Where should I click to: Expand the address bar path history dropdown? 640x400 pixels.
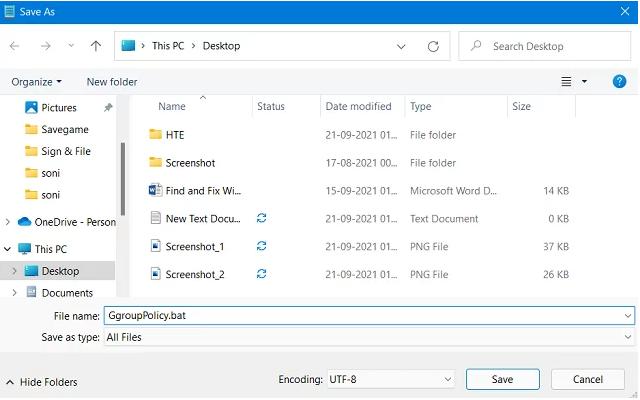click(x=401, y=46)
